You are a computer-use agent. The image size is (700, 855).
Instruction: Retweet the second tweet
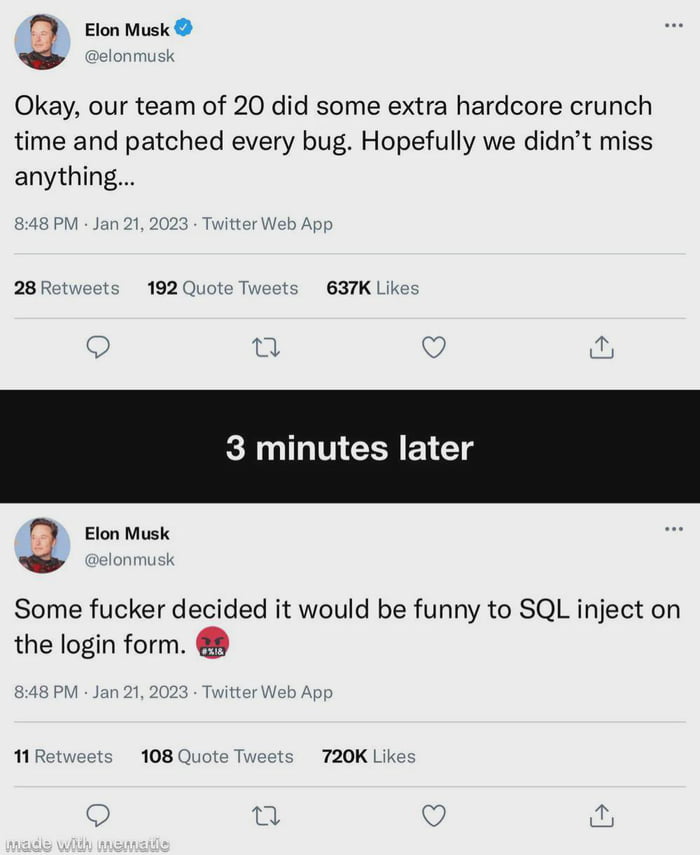[x=266, y=815]
